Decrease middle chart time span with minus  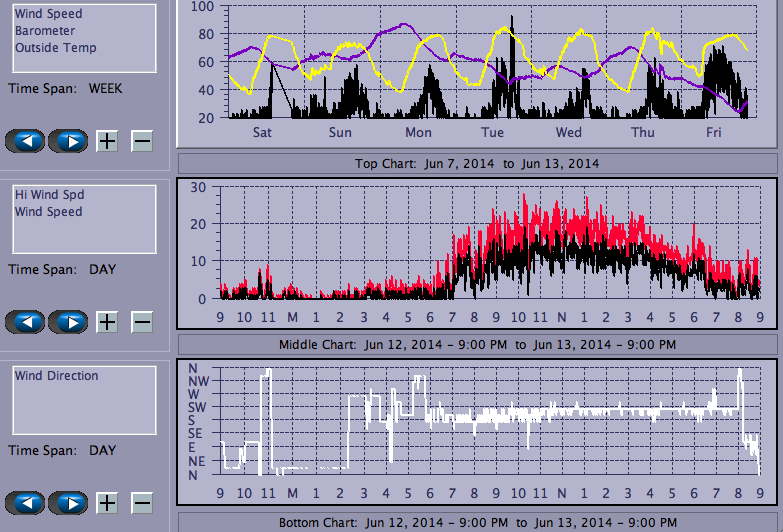click(x=142, y=322)
